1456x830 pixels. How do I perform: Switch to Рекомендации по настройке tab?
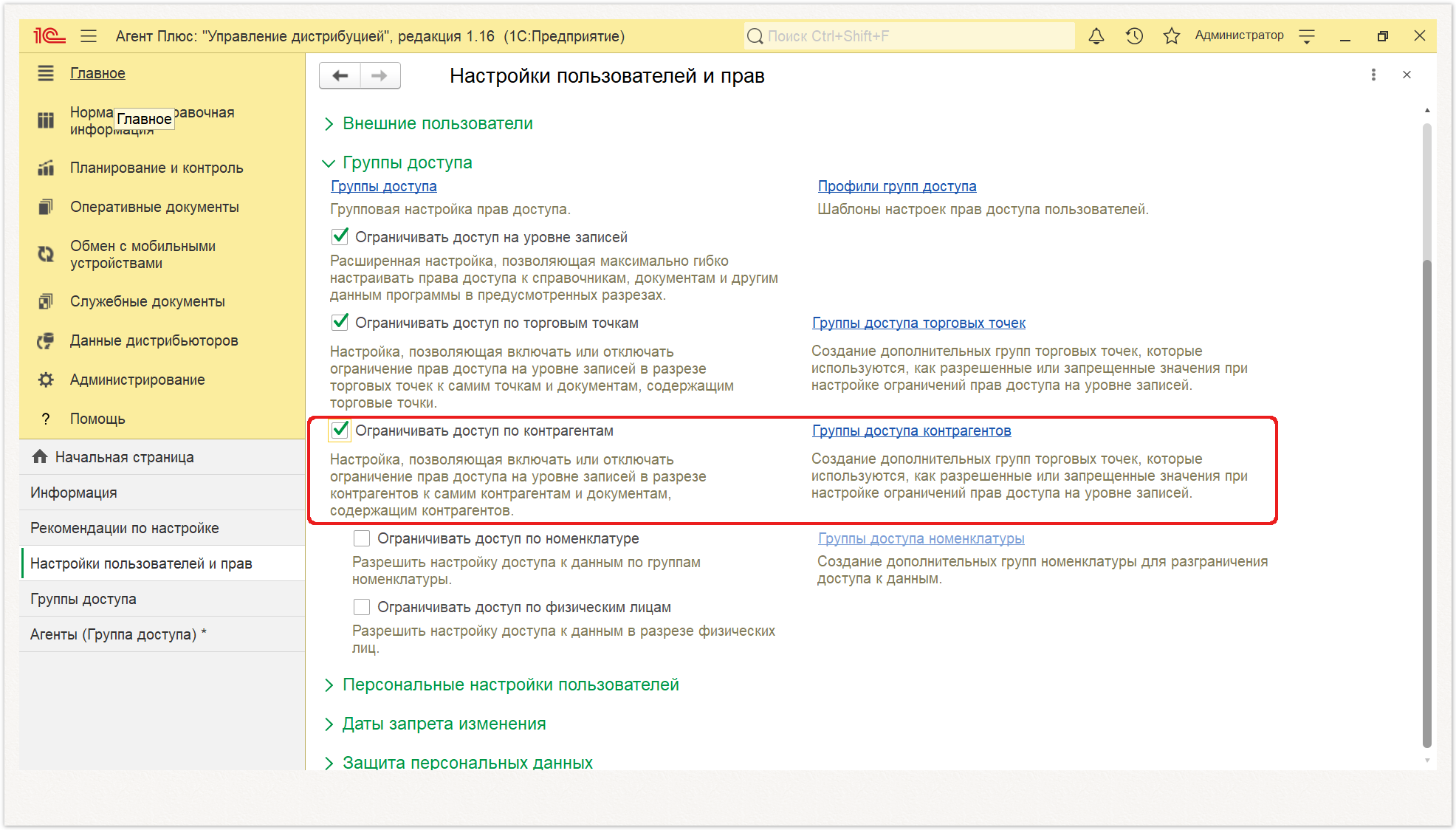coord(162,528)
